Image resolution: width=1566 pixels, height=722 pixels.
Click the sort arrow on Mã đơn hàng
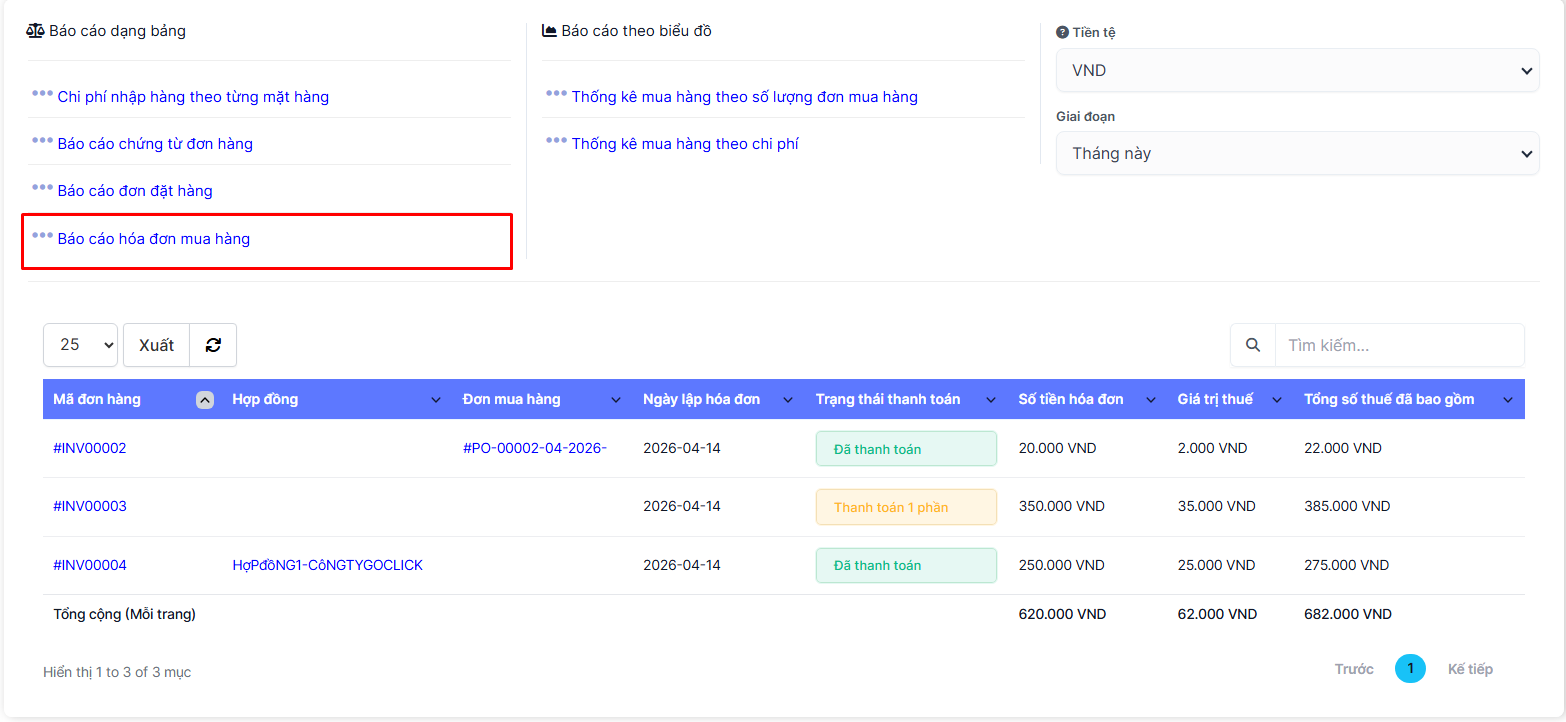click(204, 400)
